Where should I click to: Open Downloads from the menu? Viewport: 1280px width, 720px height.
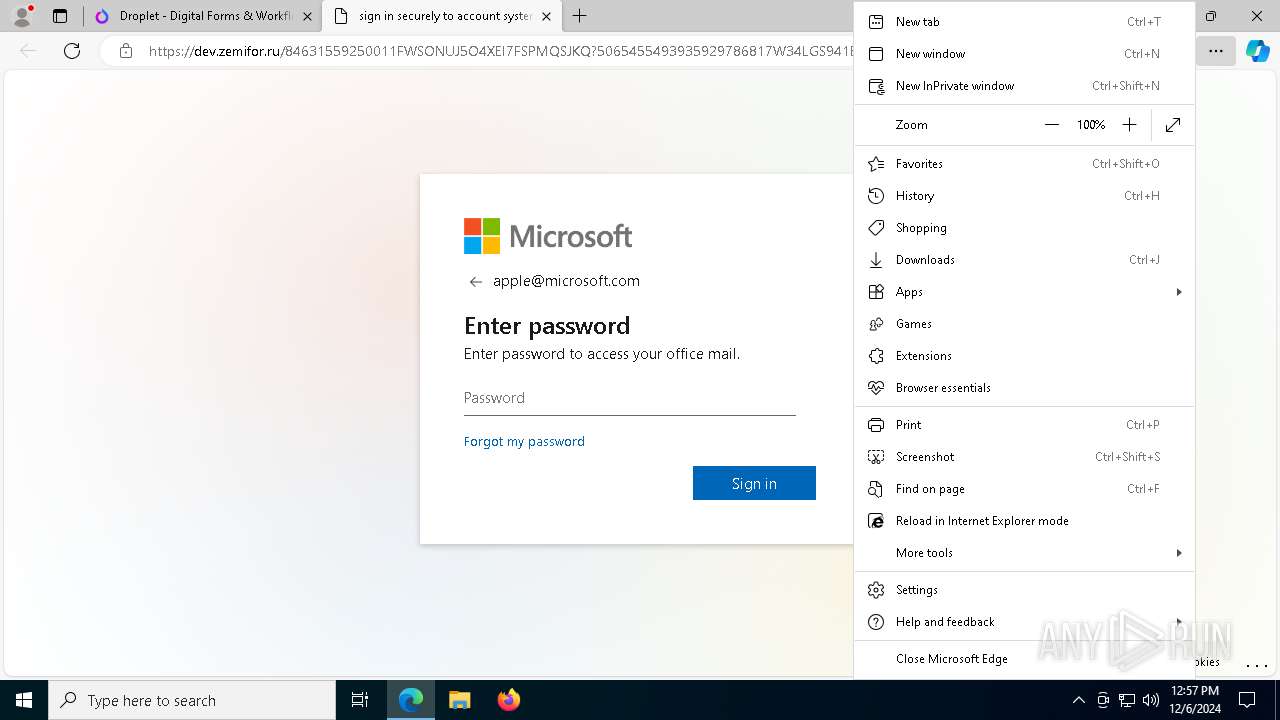[1024, 260]
